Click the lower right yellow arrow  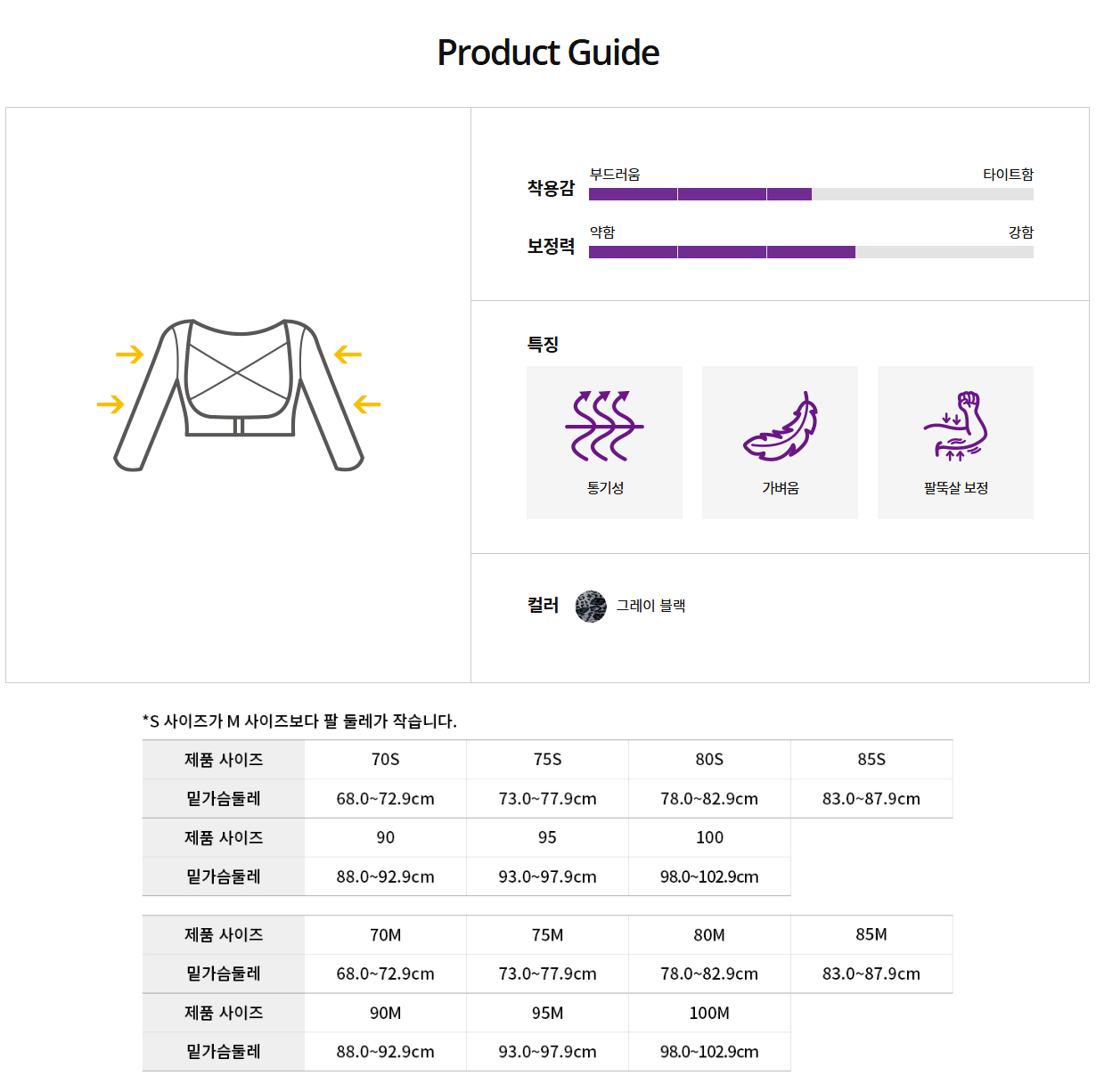pyautogui.click(x=367, y=404)
